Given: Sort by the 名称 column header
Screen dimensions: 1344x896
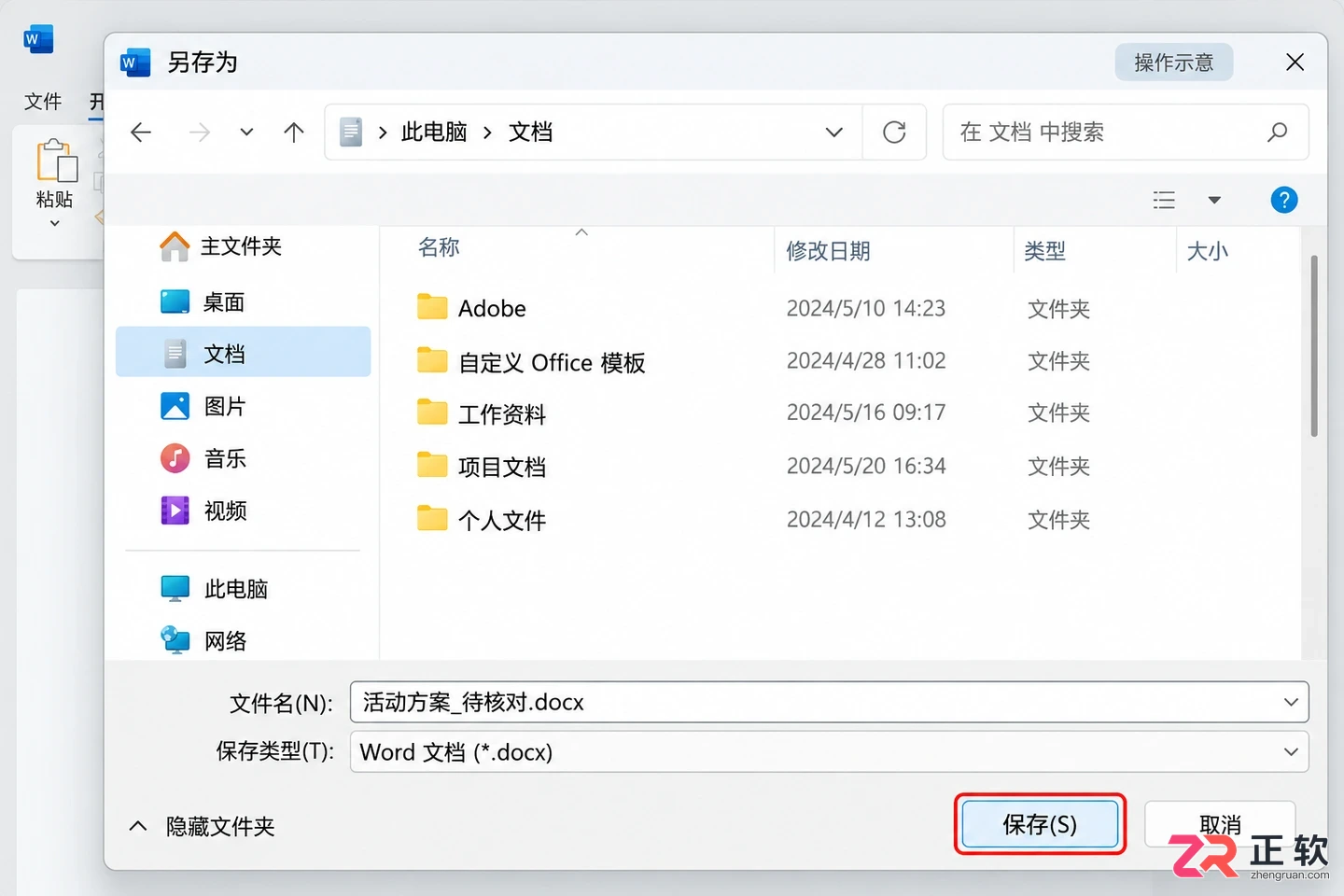Looking at the screenshot, I should [439, 247].
